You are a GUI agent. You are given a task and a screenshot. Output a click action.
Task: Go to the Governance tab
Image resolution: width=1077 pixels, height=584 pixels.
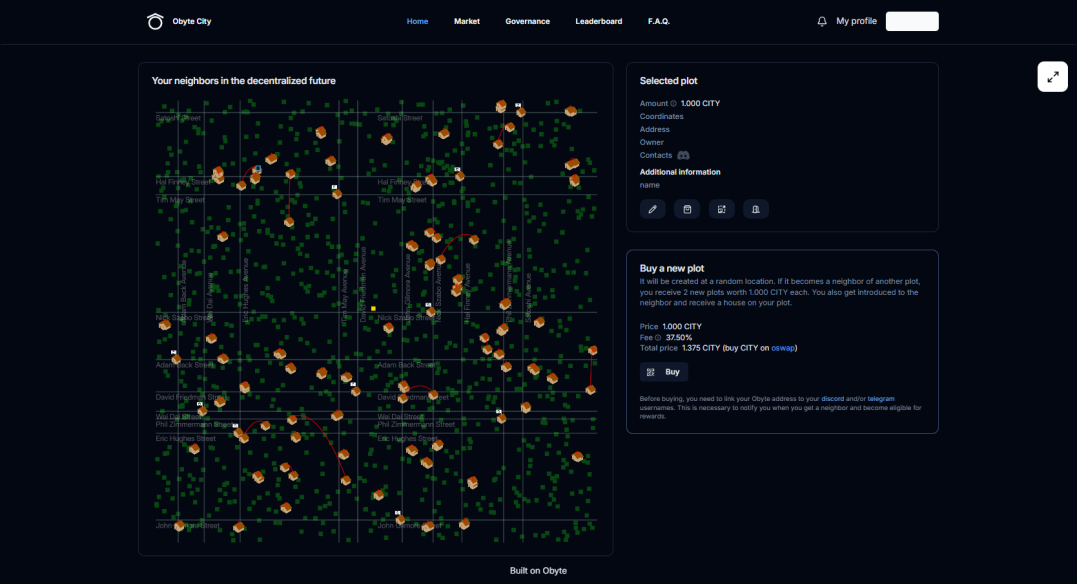click(x=528, y=21)
